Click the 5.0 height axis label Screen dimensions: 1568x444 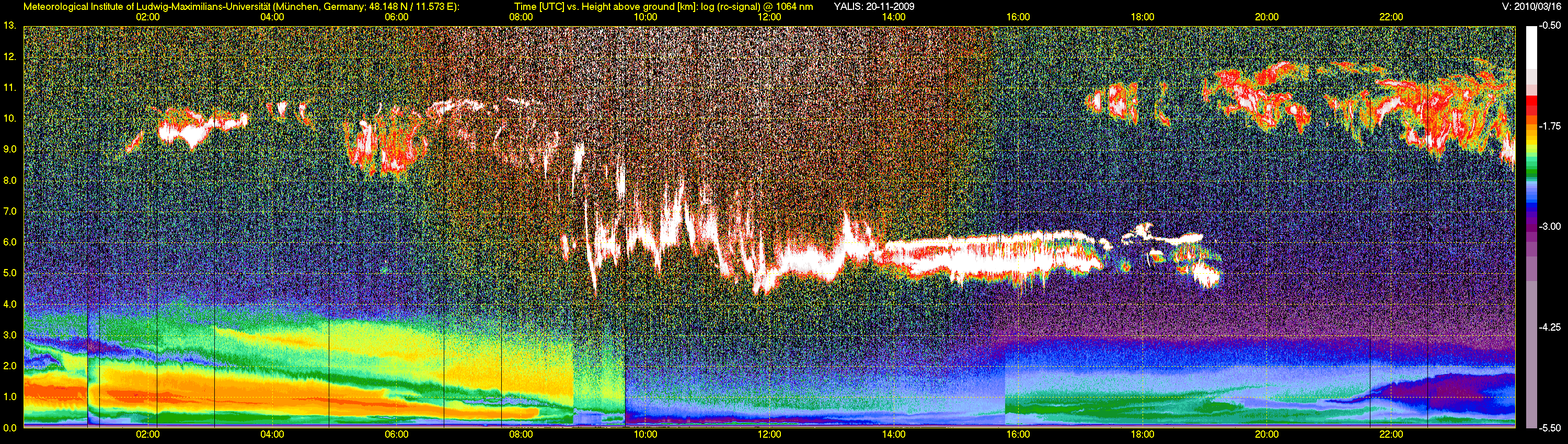(9, 273)
